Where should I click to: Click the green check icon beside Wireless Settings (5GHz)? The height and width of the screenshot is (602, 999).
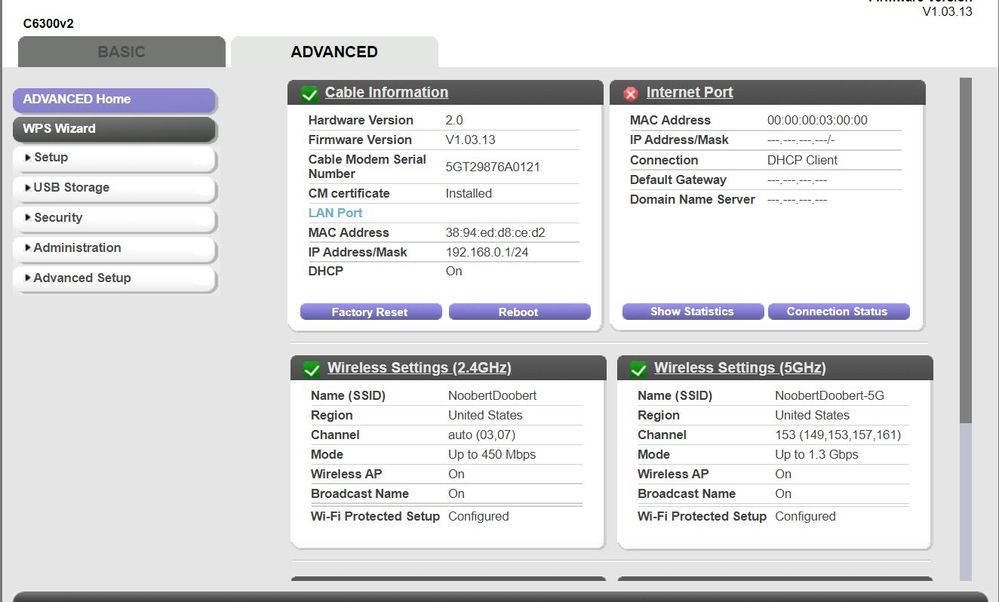tap(638, 367)
